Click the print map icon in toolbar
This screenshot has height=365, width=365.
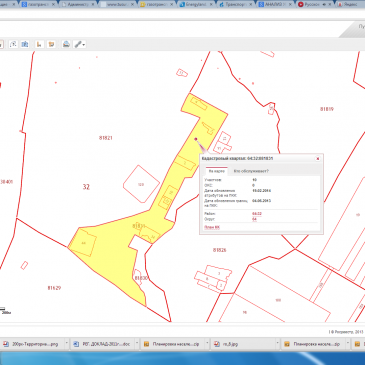pyautogui.click(x=66, y=44)
